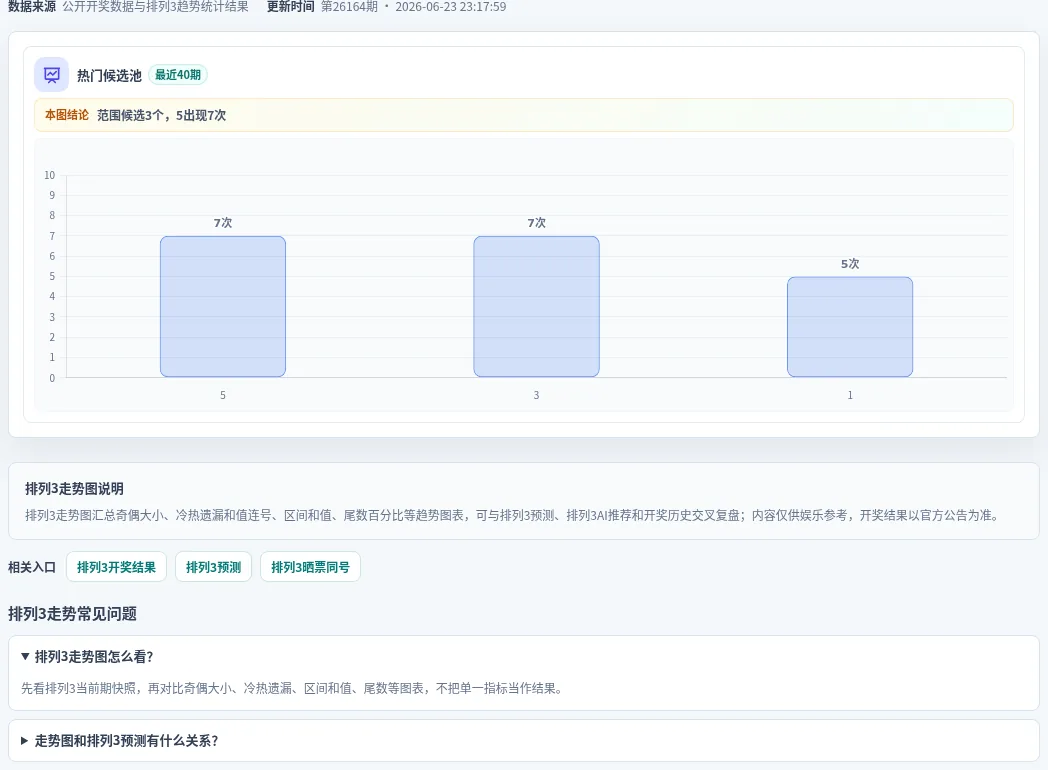Click the 公开开奖数据与排列3趋势统计结果 source text
The image size is (1048, 770).
[x=155, y=7]
